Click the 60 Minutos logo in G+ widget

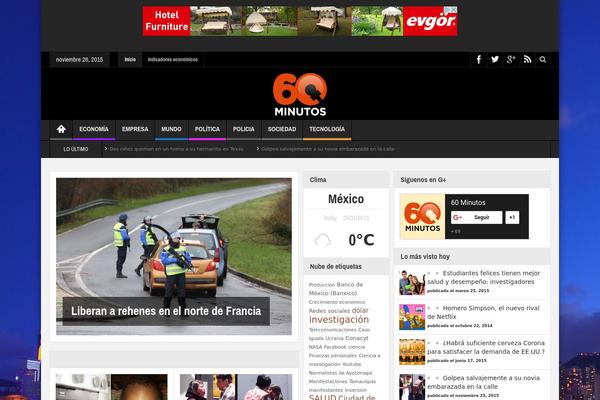(x=422, y=217)
